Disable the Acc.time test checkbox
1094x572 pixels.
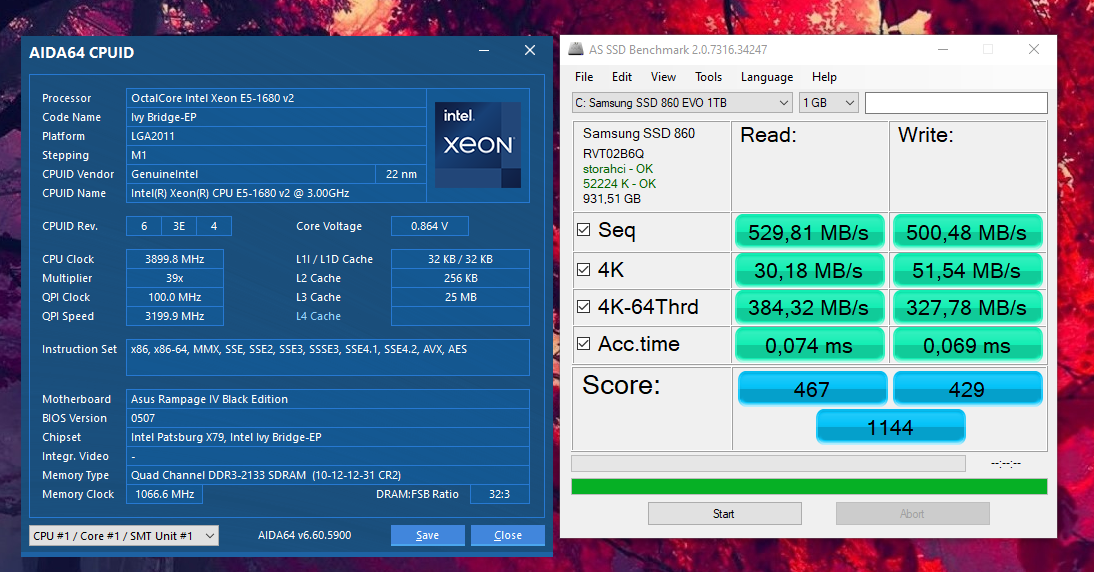click(x=584, y=343)
